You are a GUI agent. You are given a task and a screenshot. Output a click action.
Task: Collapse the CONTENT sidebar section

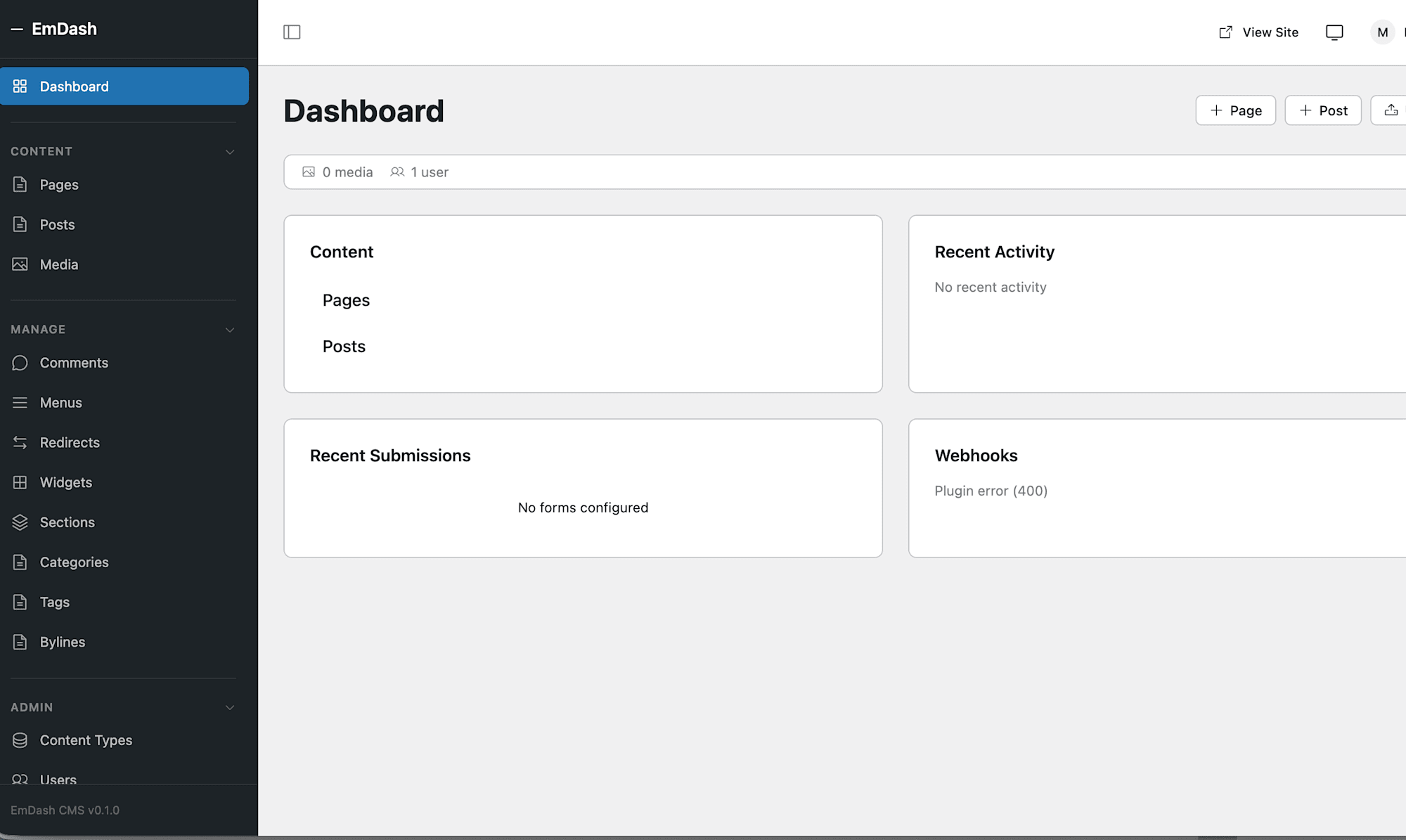tap(229, 152)
